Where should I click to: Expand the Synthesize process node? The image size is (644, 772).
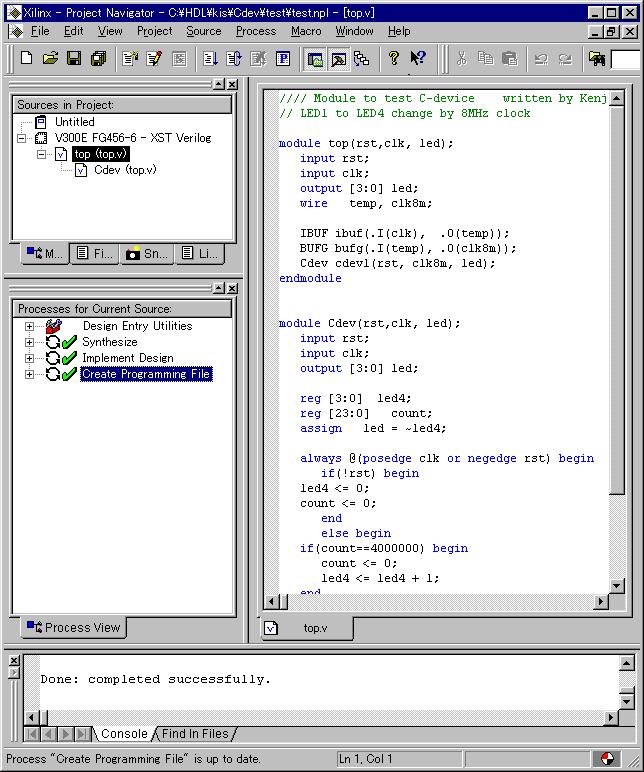(30, 342)
